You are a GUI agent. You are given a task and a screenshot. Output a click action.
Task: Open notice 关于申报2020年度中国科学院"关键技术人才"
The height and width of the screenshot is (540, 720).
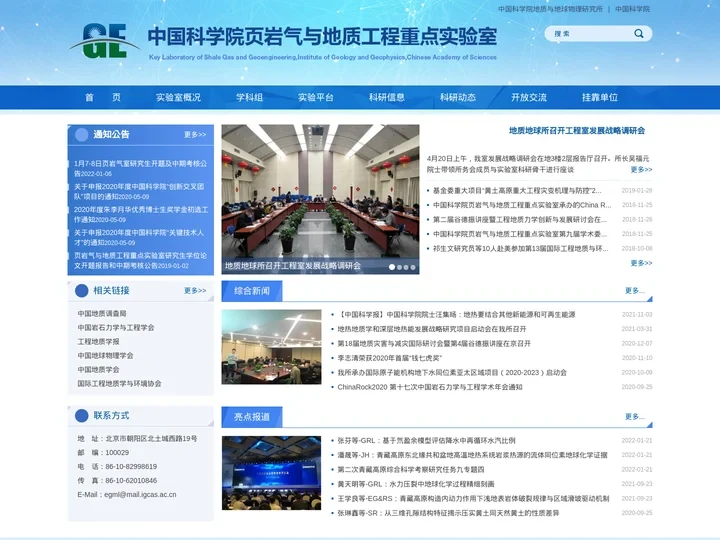[139, 237]
